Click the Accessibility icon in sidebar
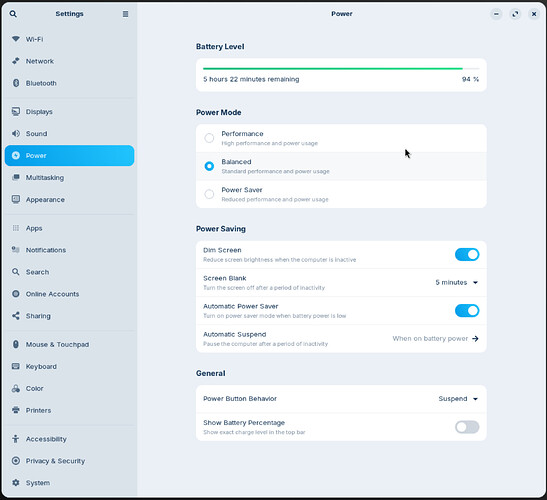This screenshot has width=547, height=500. [x=16, y=439]
